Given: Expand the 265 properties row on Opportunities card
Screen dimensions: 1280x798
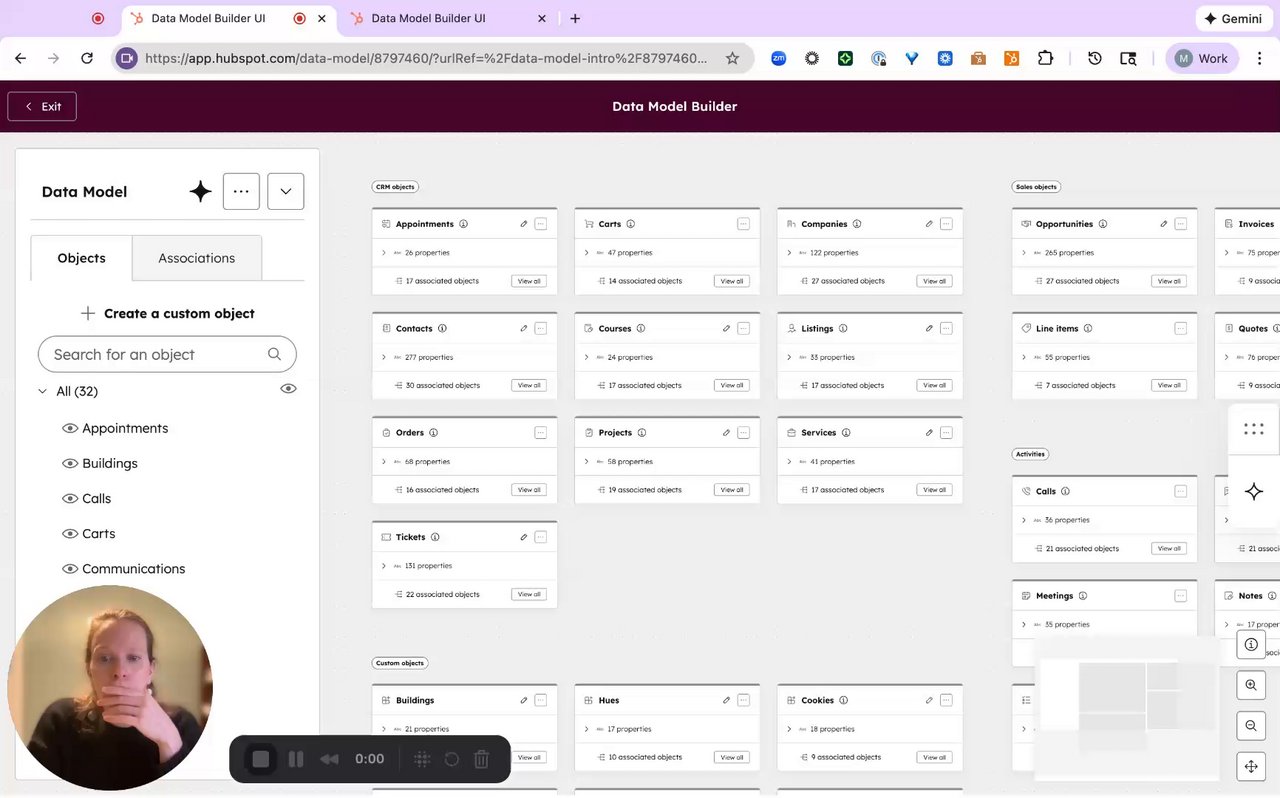Looking at the screenshot, I should tap(1024, 253).
